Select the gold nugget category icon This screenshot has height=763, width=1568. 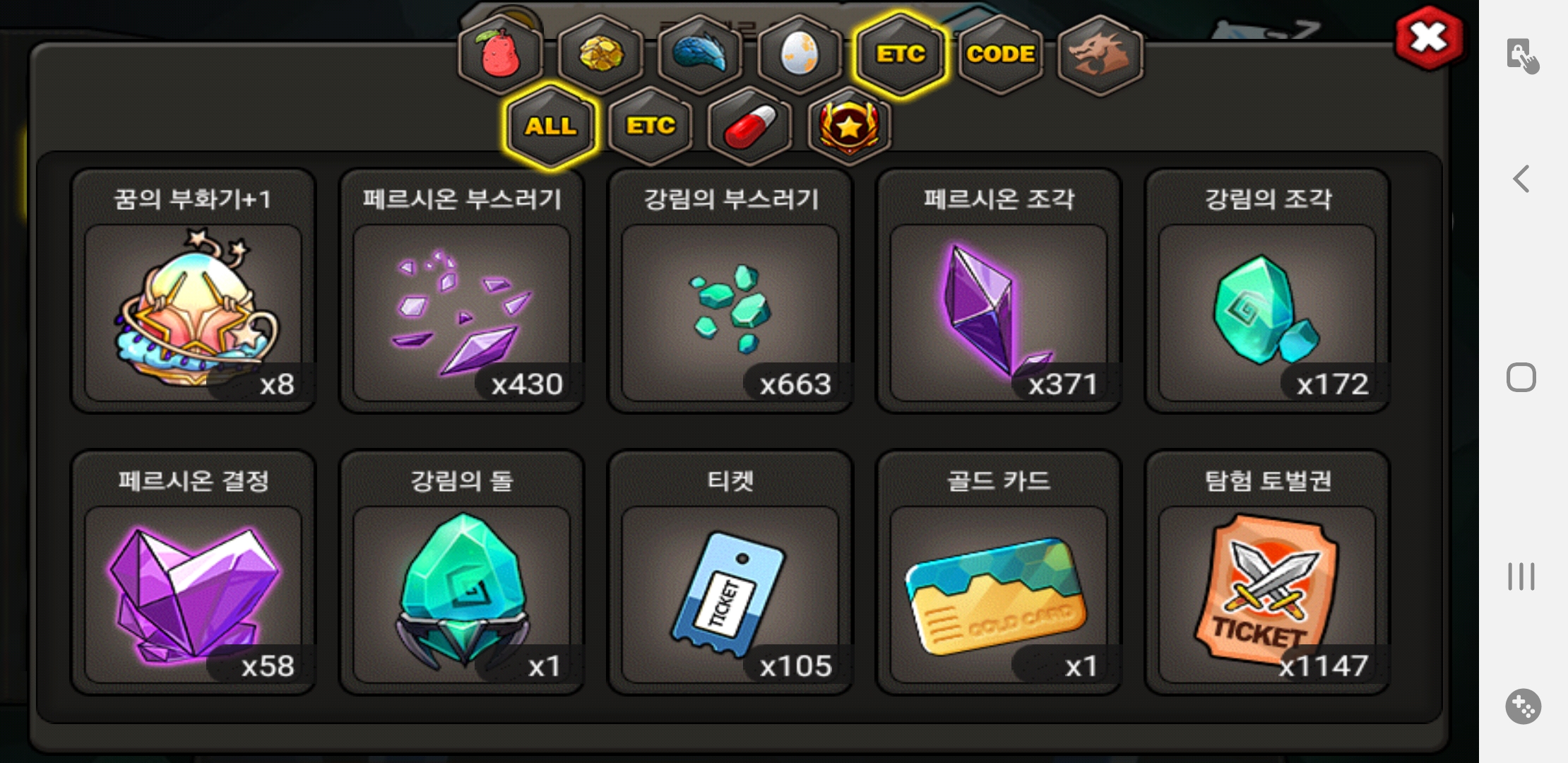[600, 54]
